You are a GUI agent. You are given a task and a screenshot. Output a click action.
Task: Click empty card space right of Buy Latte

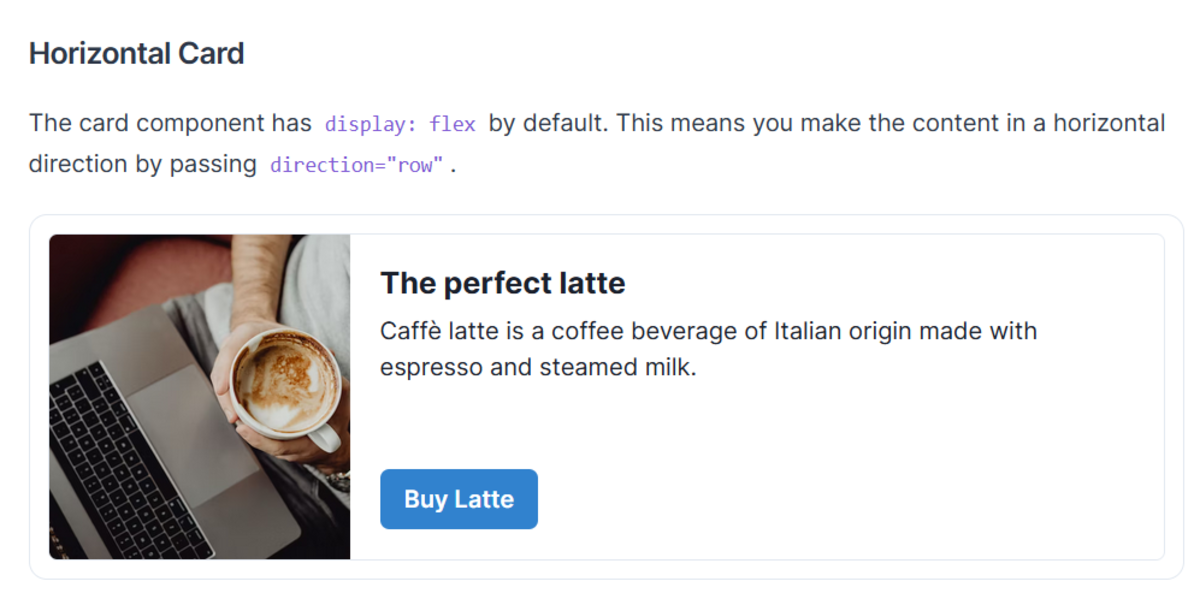point(850,499)
